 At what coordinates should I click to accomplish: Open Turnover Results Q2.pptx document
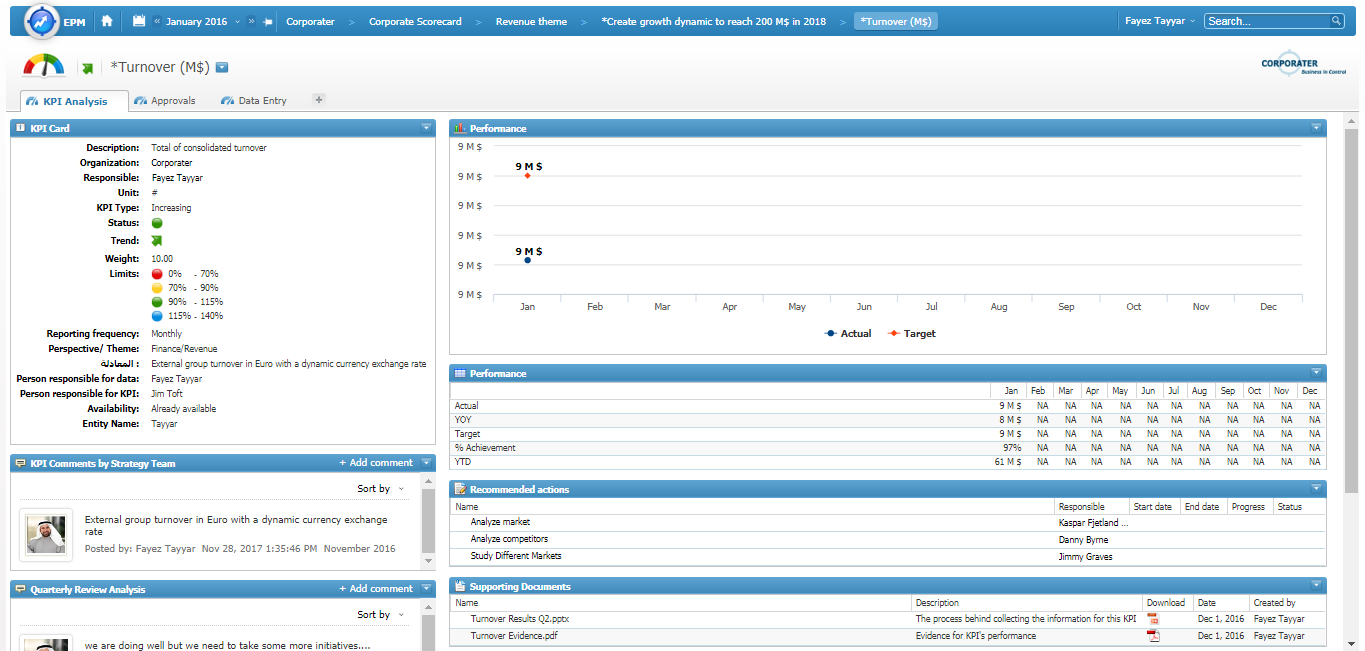click(520, 619)
